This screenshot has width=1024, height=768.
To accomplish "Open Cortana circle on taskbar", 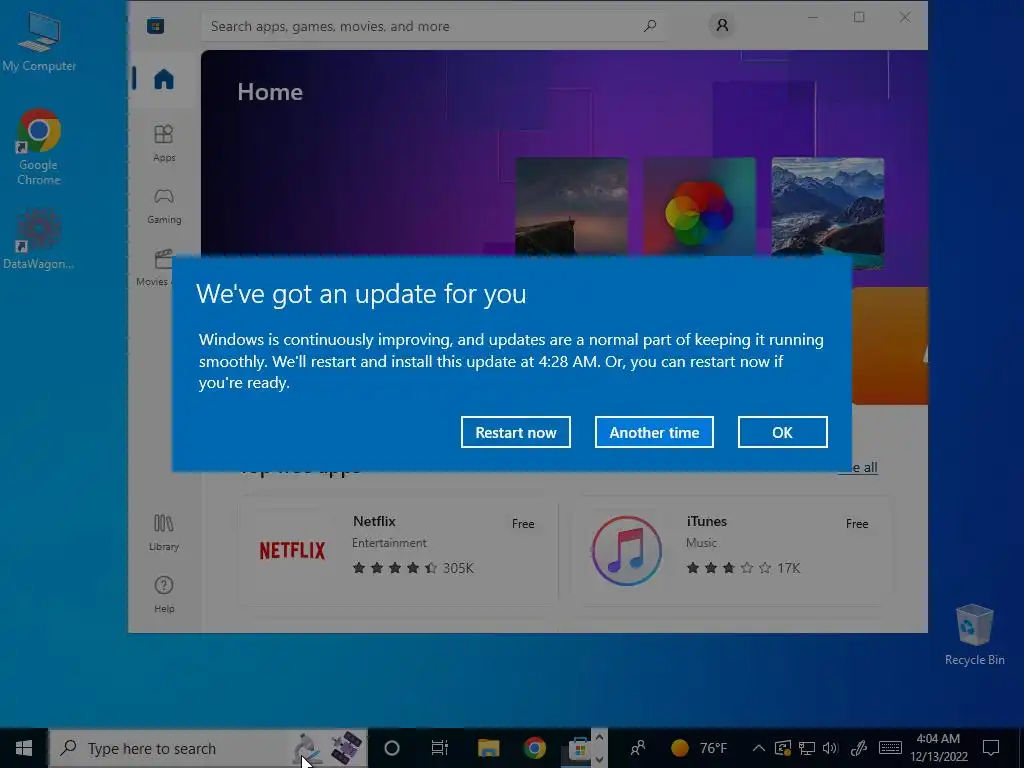I will [392, 748].
